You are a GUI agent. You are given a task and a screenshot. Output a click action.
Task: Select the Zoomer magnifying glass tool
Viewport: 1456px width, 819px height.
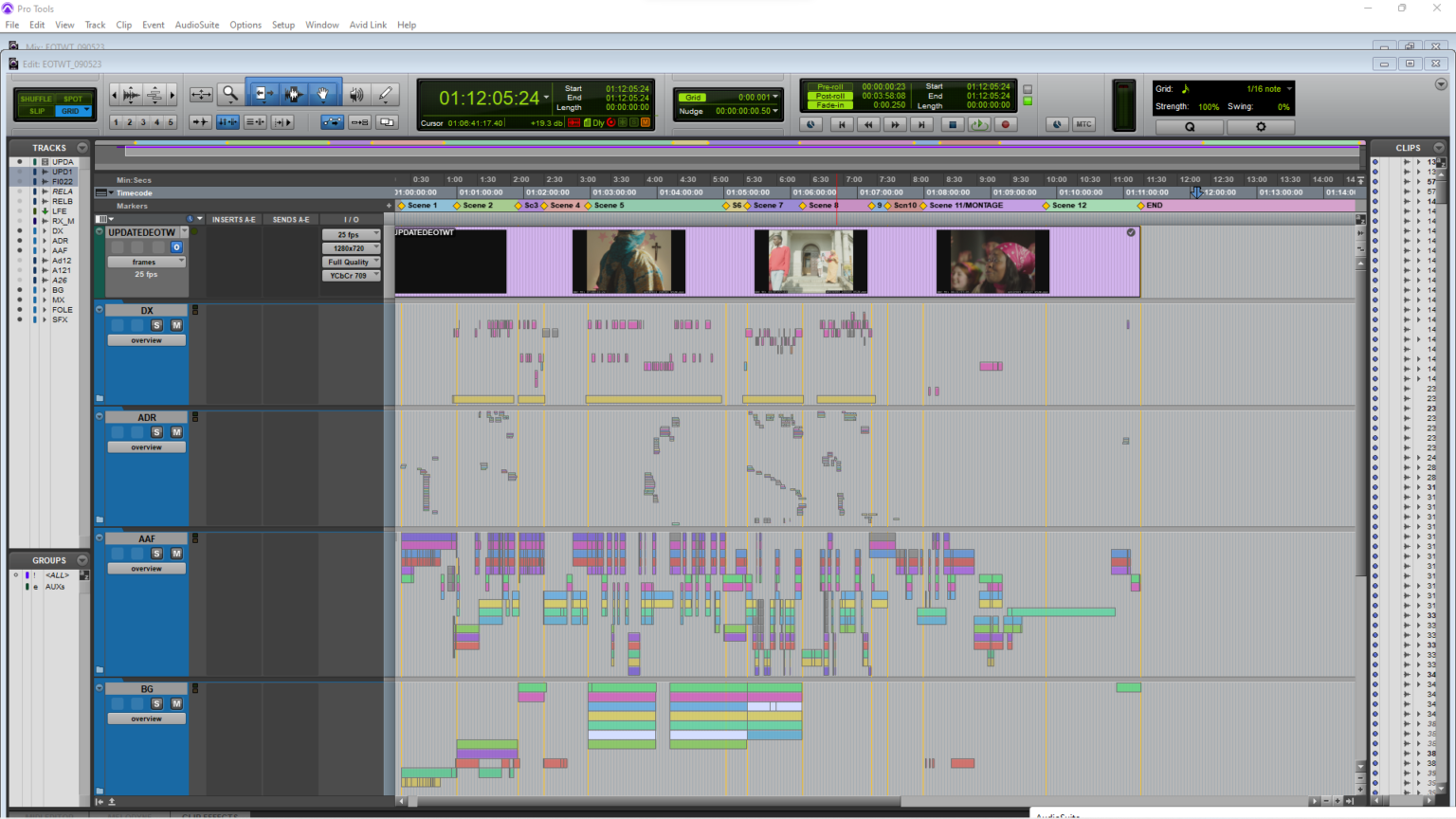pyautogui.click(x=229, y=94)
